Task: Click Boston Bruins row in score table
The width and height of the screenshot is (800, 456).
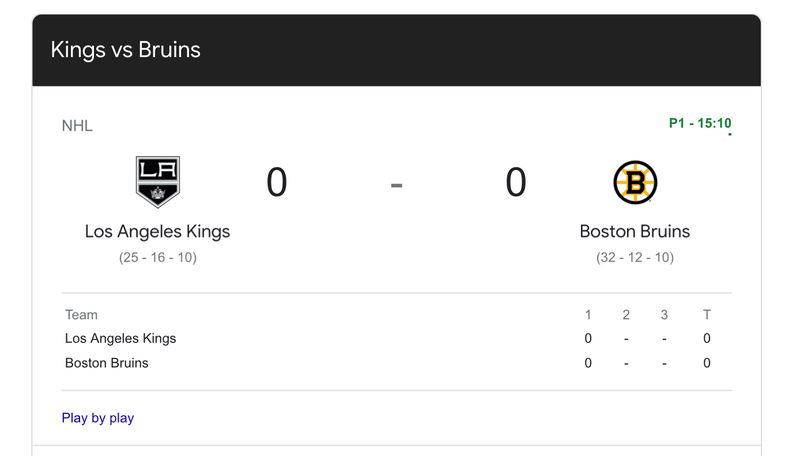Action: pos(106,363)
